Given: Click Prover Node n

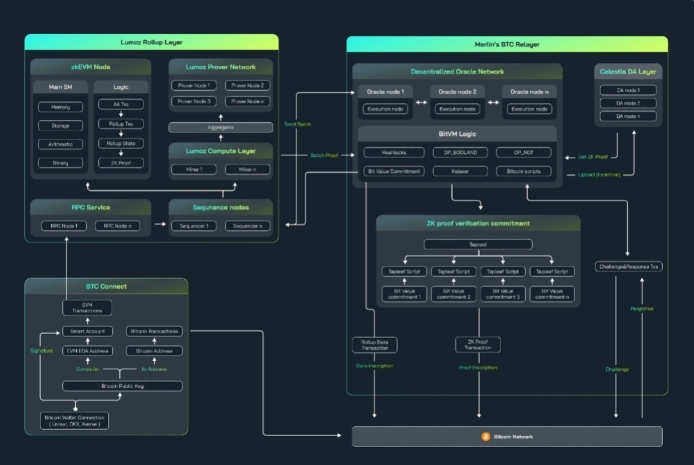Looking at the screenshot, I should (x=247, y=101).
